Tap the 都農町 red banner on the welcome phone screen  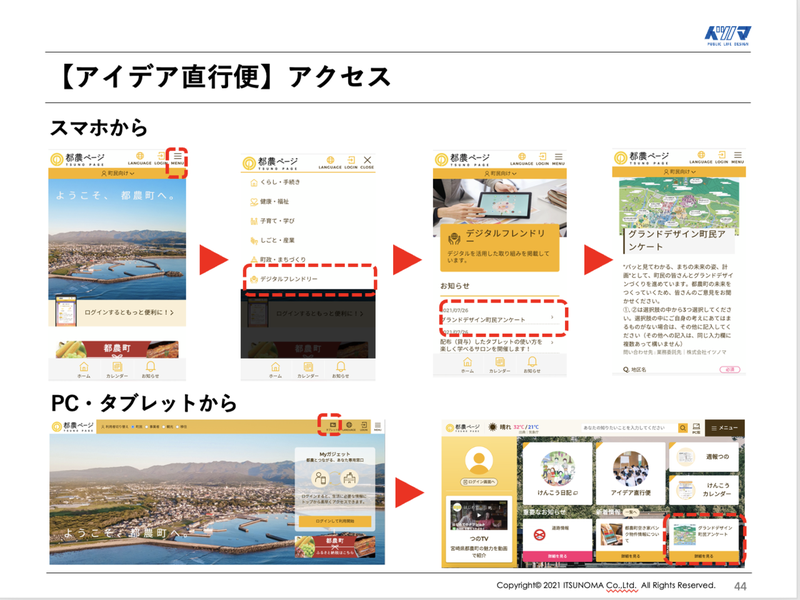click(117, 349)
